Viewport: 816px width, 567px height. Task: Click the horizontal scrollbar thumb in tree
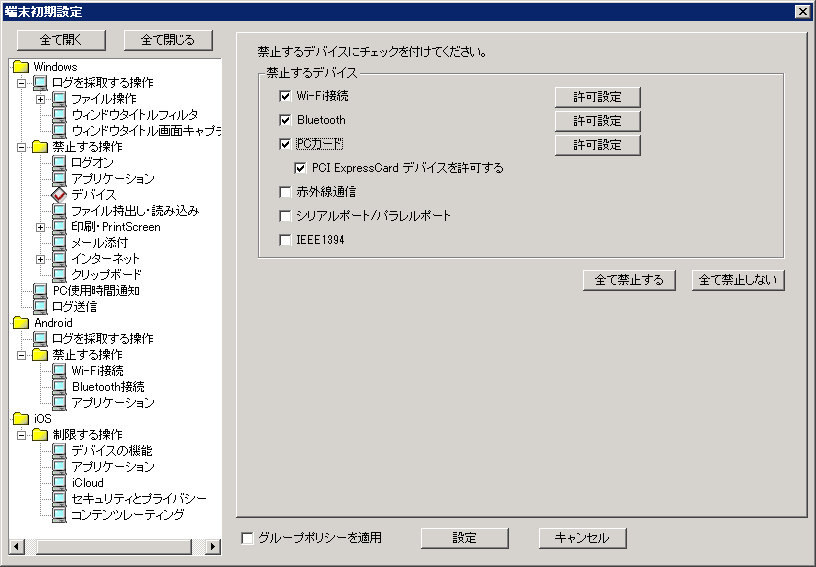coord(114,546)
